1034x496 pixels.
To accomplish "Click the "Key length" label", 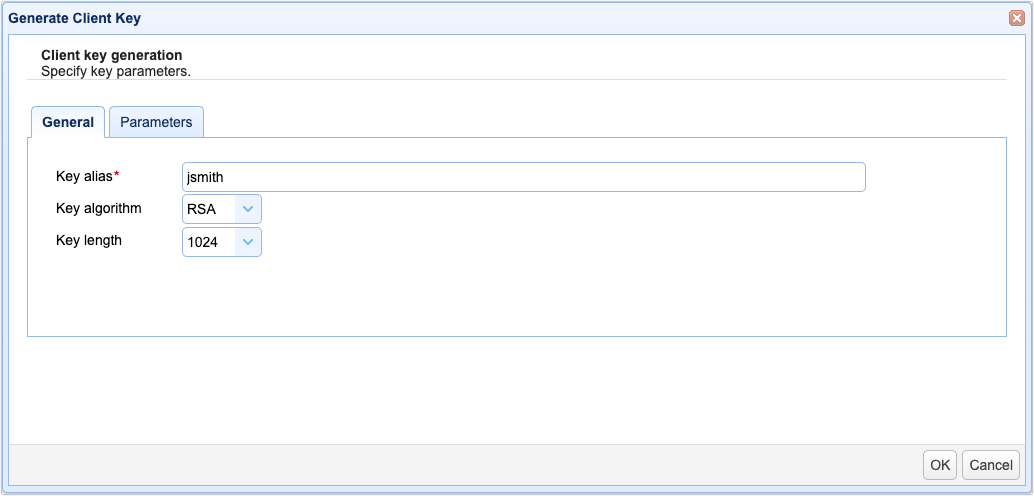I will click(x=89, y=241).
